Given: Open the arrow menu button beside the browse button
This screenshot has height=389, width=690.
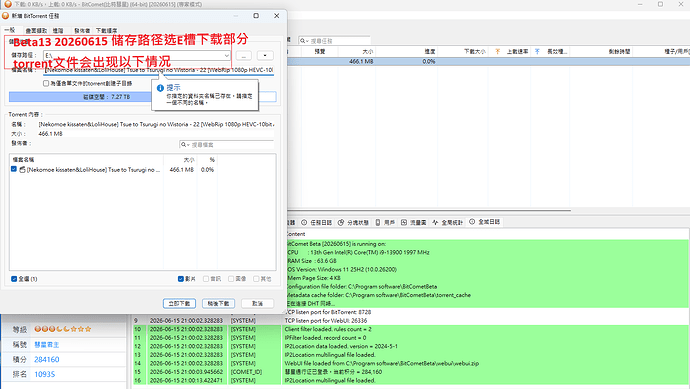Looking at the screenshot, I should coord(265,55).
